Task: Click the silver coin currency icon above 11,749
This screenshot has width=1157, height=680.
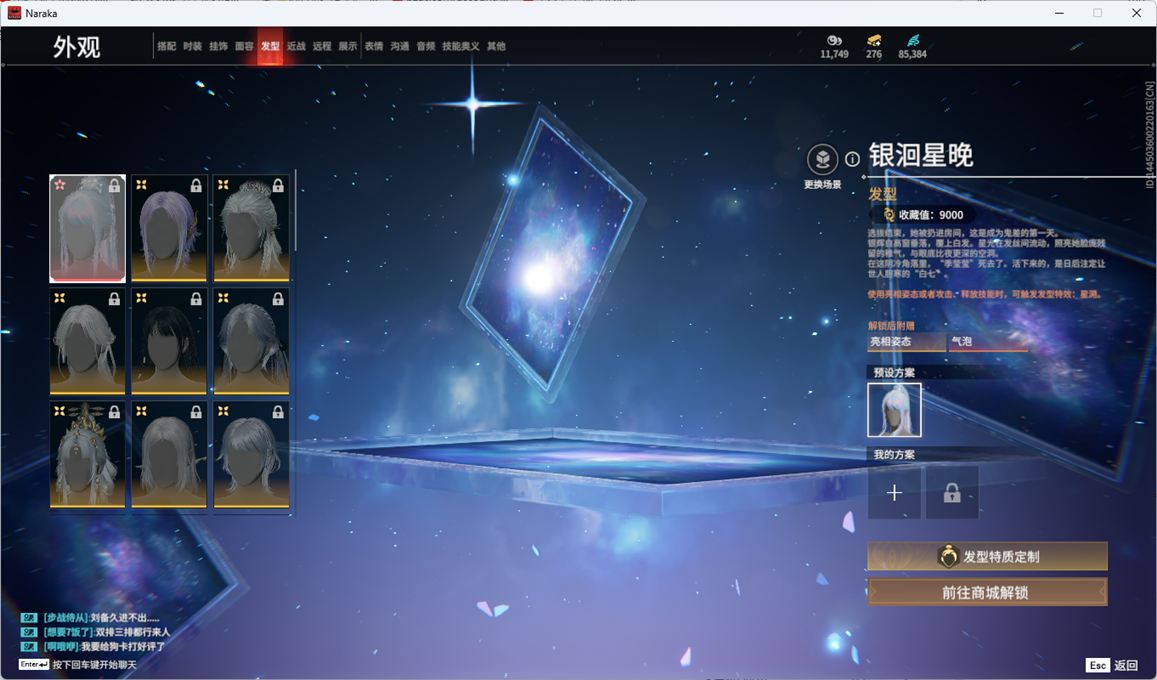Action: (835, 40)
